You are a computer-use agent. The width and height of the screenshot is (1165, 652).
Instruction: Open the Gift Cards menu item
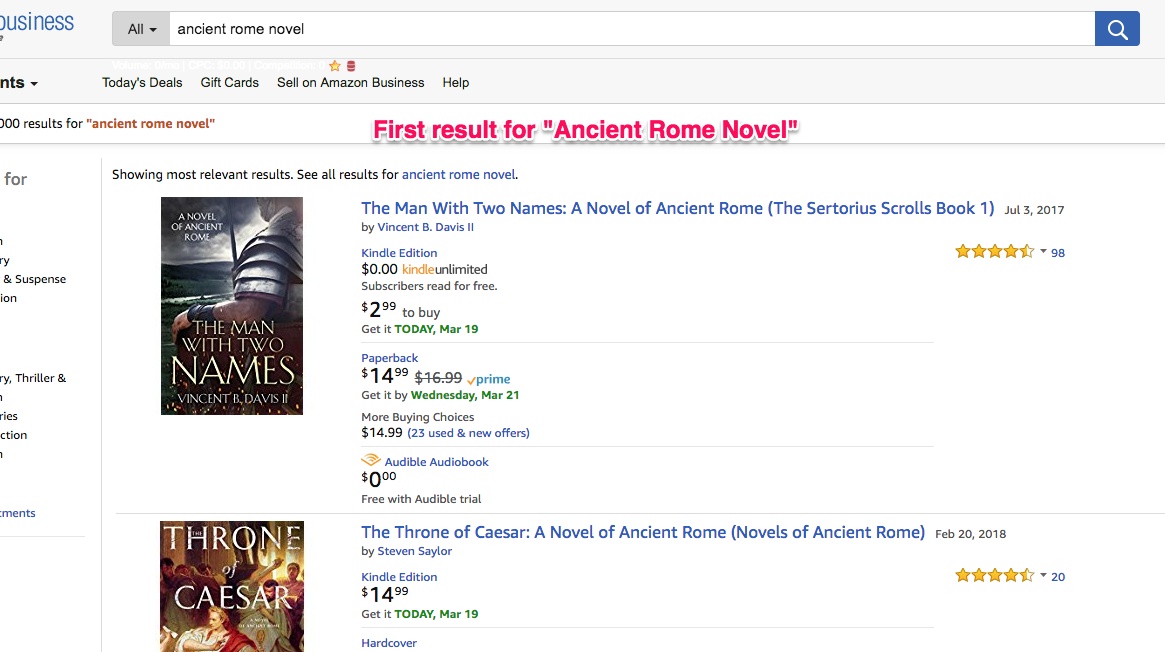point(230,82)
